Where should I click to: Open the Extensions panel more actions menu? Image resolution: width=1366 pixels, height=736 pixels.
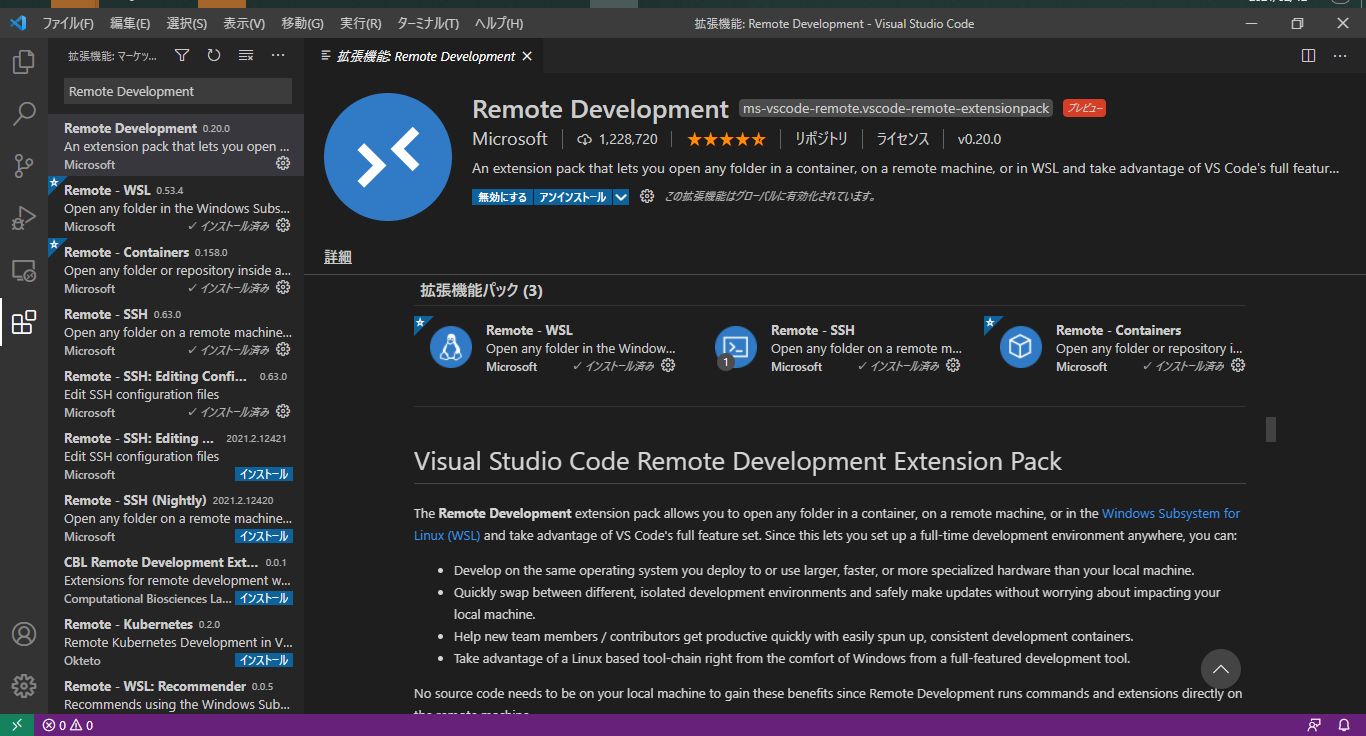click(x=278, y=56)
